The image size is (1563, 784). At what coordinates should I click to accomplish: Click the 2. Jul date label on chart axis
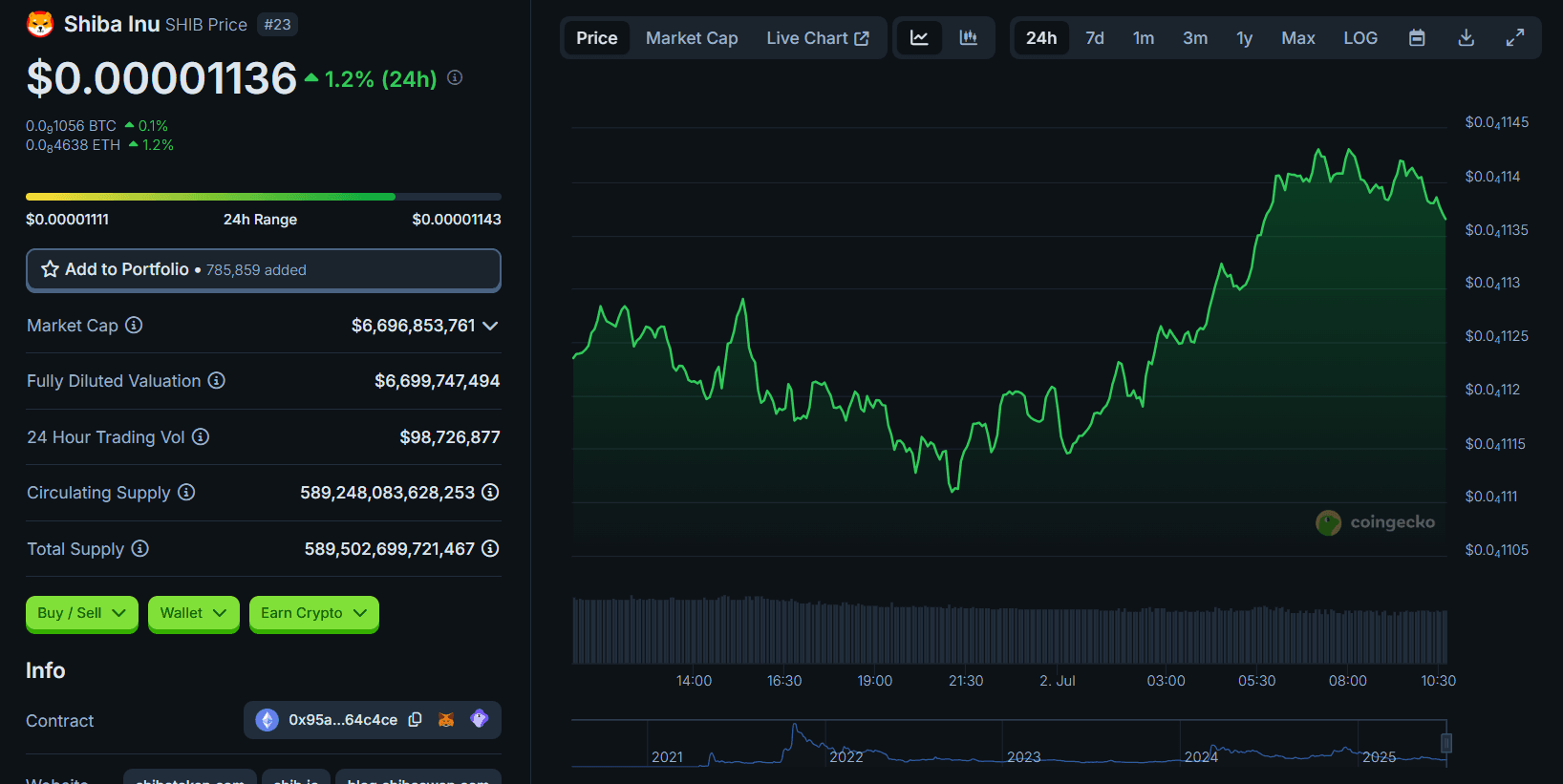pos(1058,681)
